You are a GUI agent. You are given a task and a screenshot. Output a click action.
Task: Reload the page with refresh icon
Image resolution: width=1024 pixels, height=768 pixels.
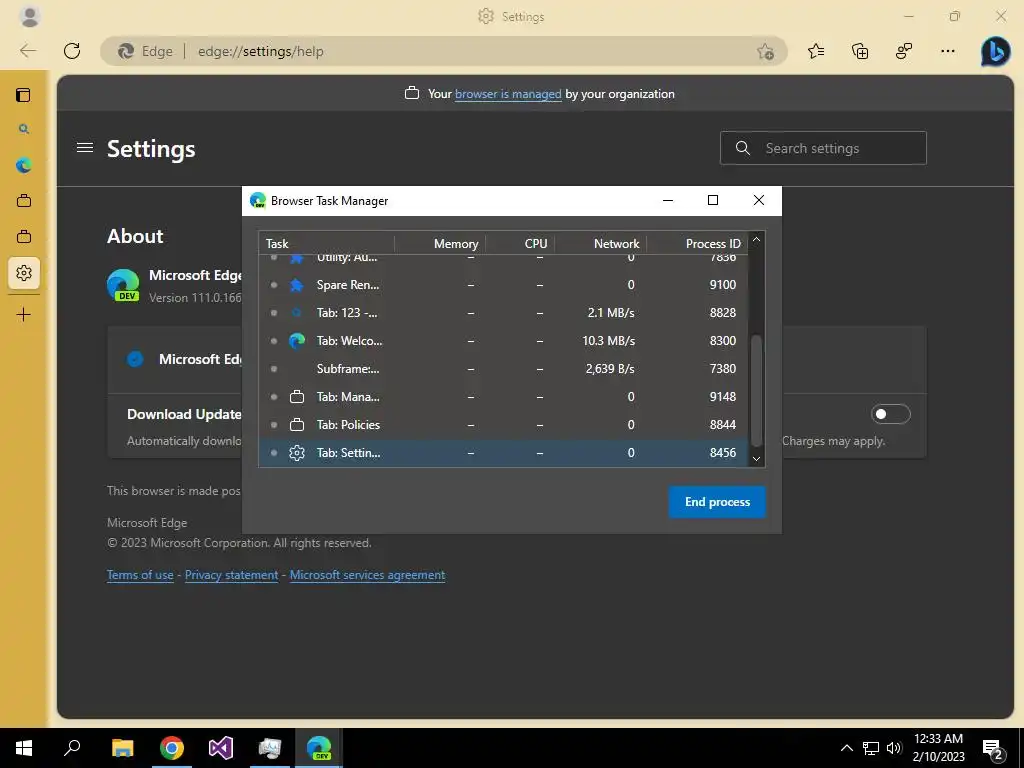tap(72, 51)
